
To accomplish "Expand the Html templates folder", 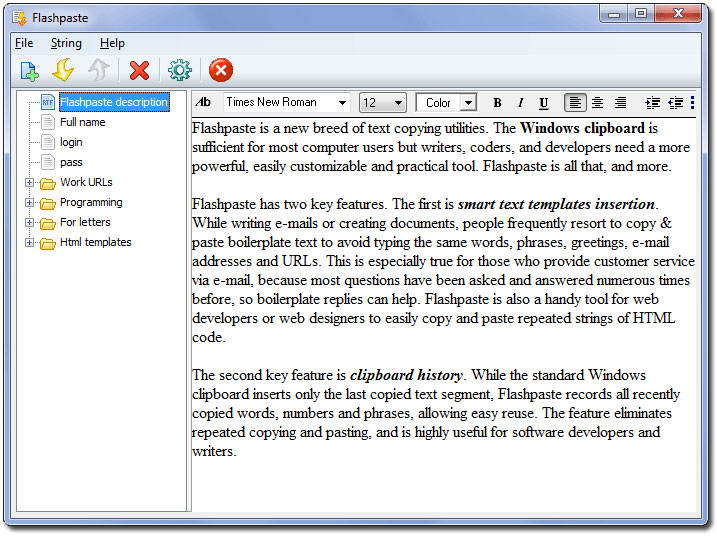I will (x=29, y=242).
